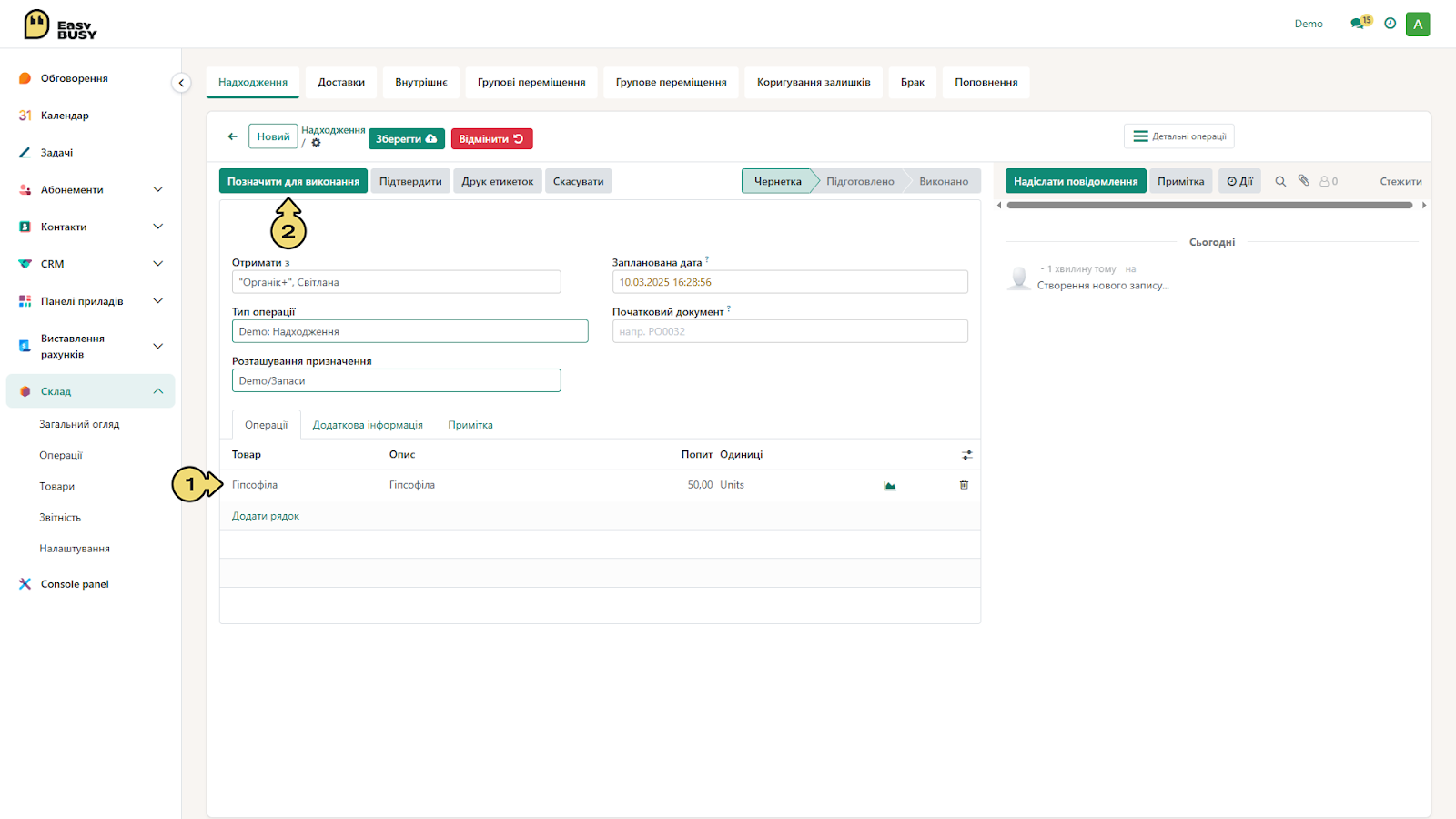Click Надіслати повідомлення button
This screenshot has width=1456, height=819.
pyautogui.click(x=1076, y=181)
